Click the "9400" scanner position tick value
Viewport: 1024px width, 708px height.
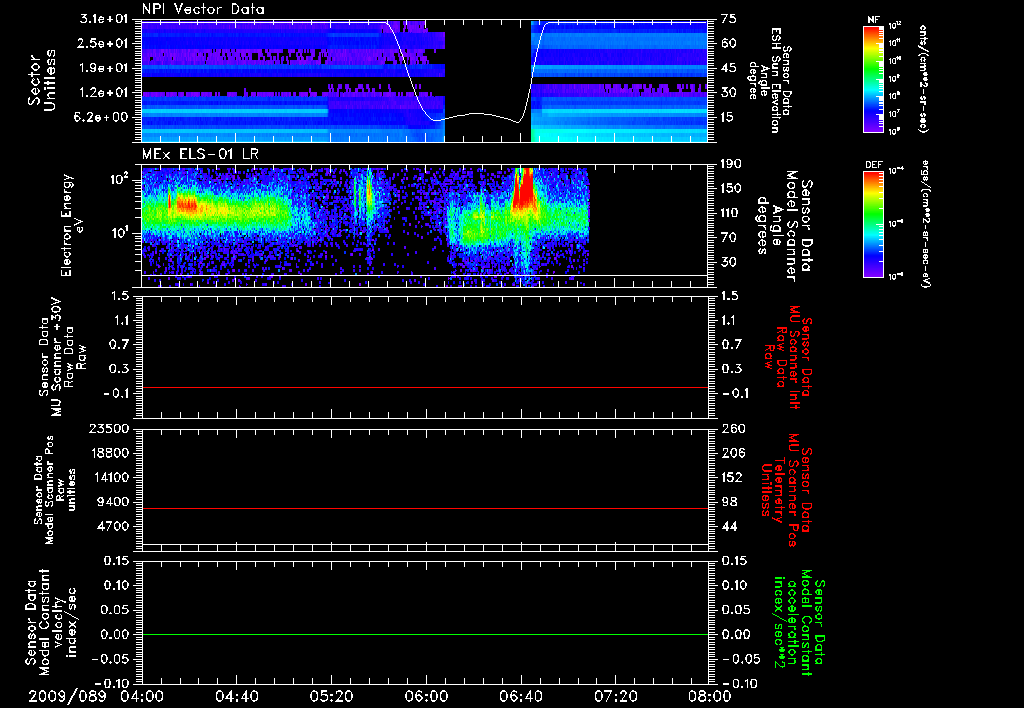(x=112, y=502)
